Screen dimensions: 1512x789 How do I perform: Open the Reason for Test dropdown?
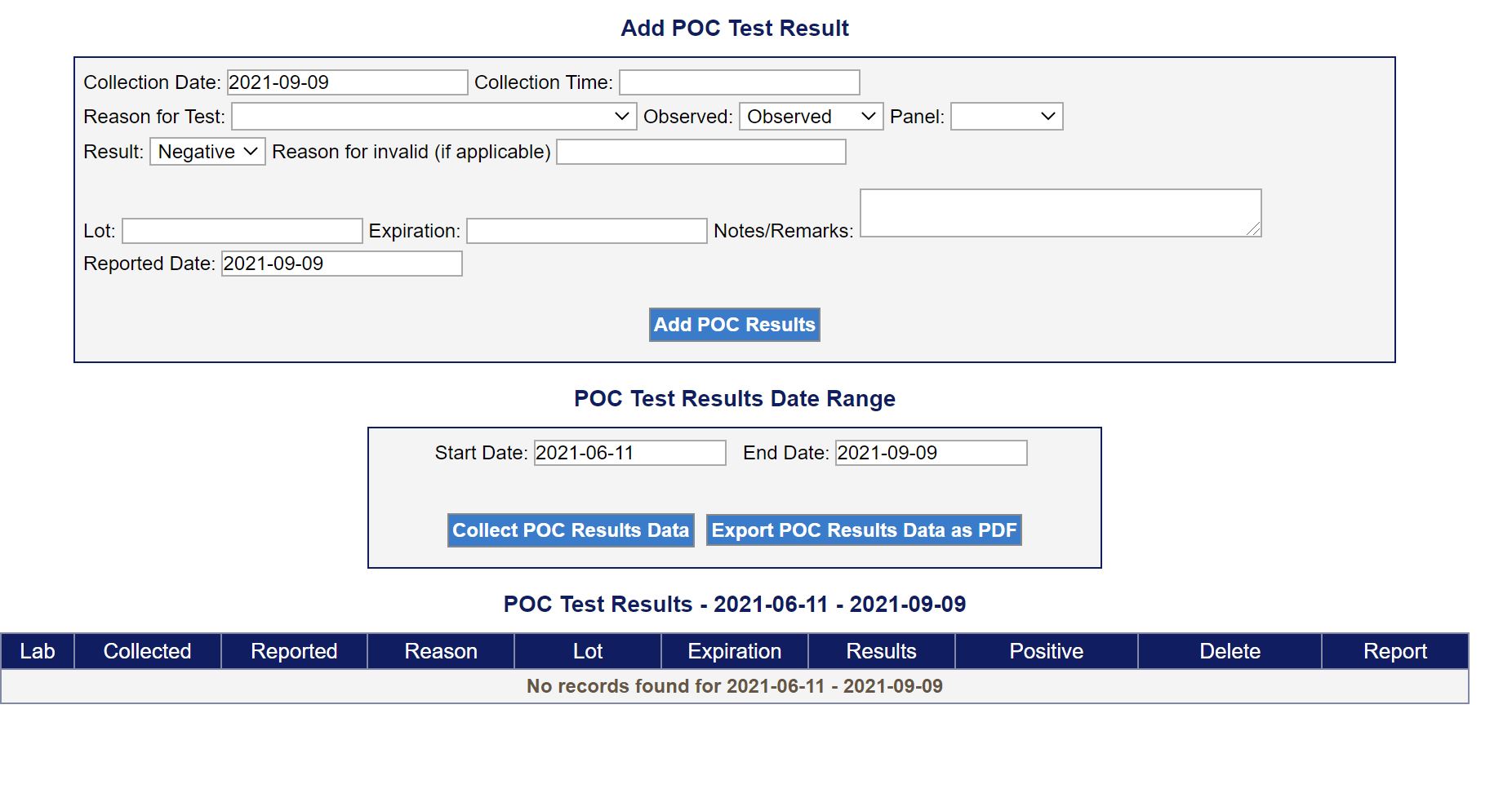click(434, 117)
